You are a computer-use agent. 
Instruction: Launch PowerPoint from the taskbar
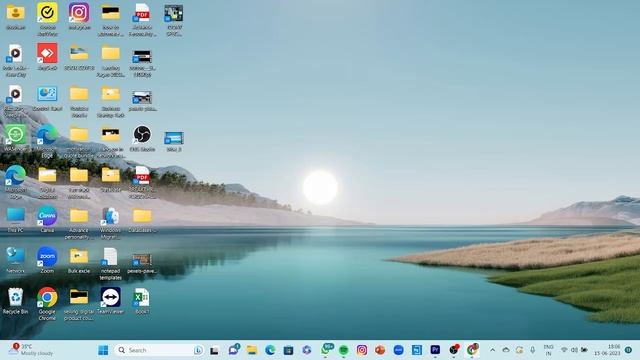tap(380, 350)
